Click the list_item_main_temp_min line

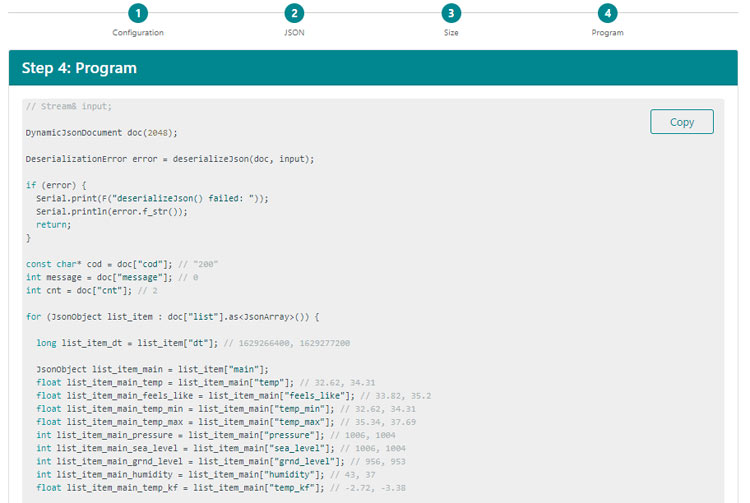[x=226, y=409]
